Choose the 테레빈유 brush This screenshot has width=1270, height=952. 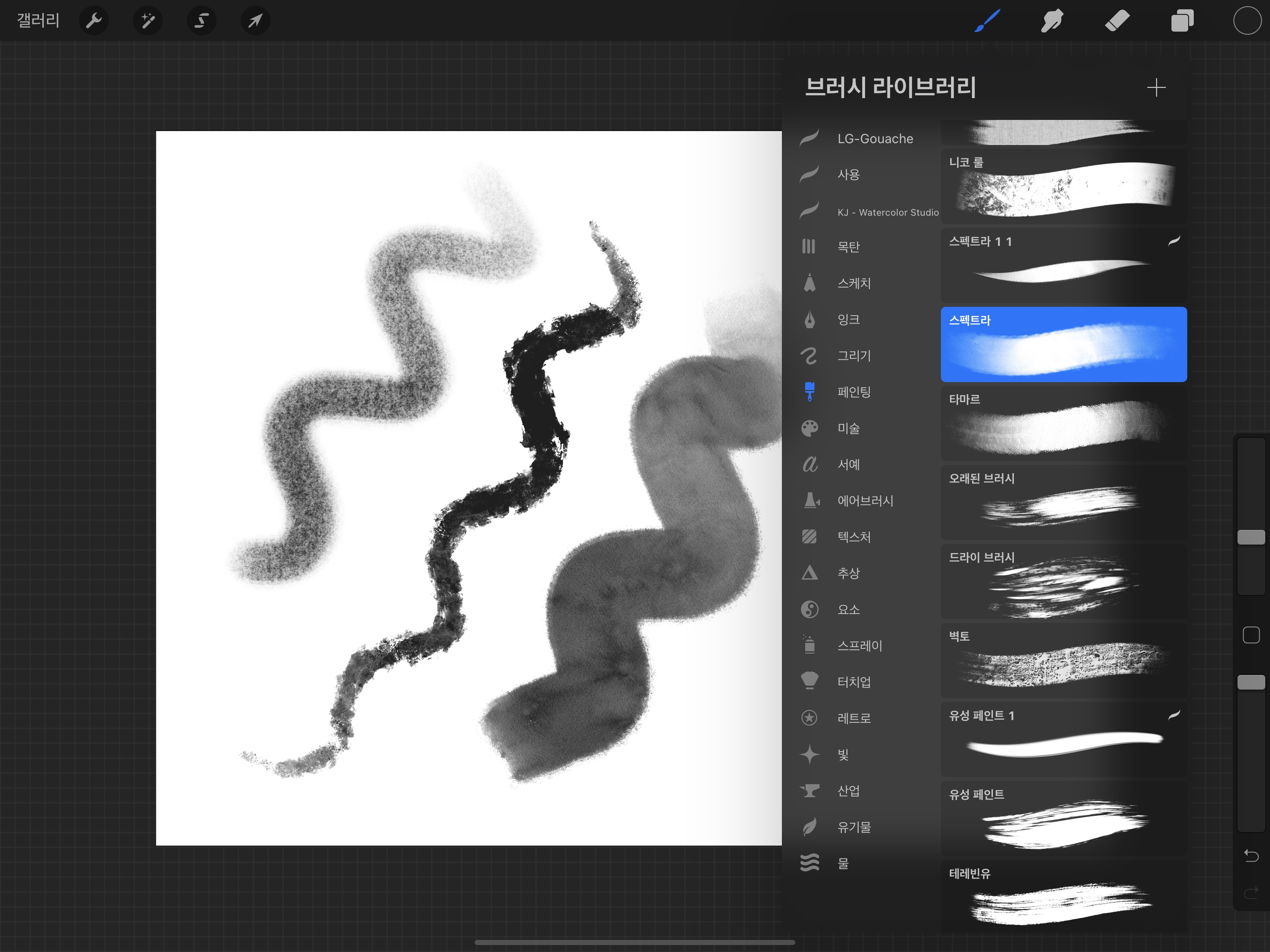pos(1063,897)
